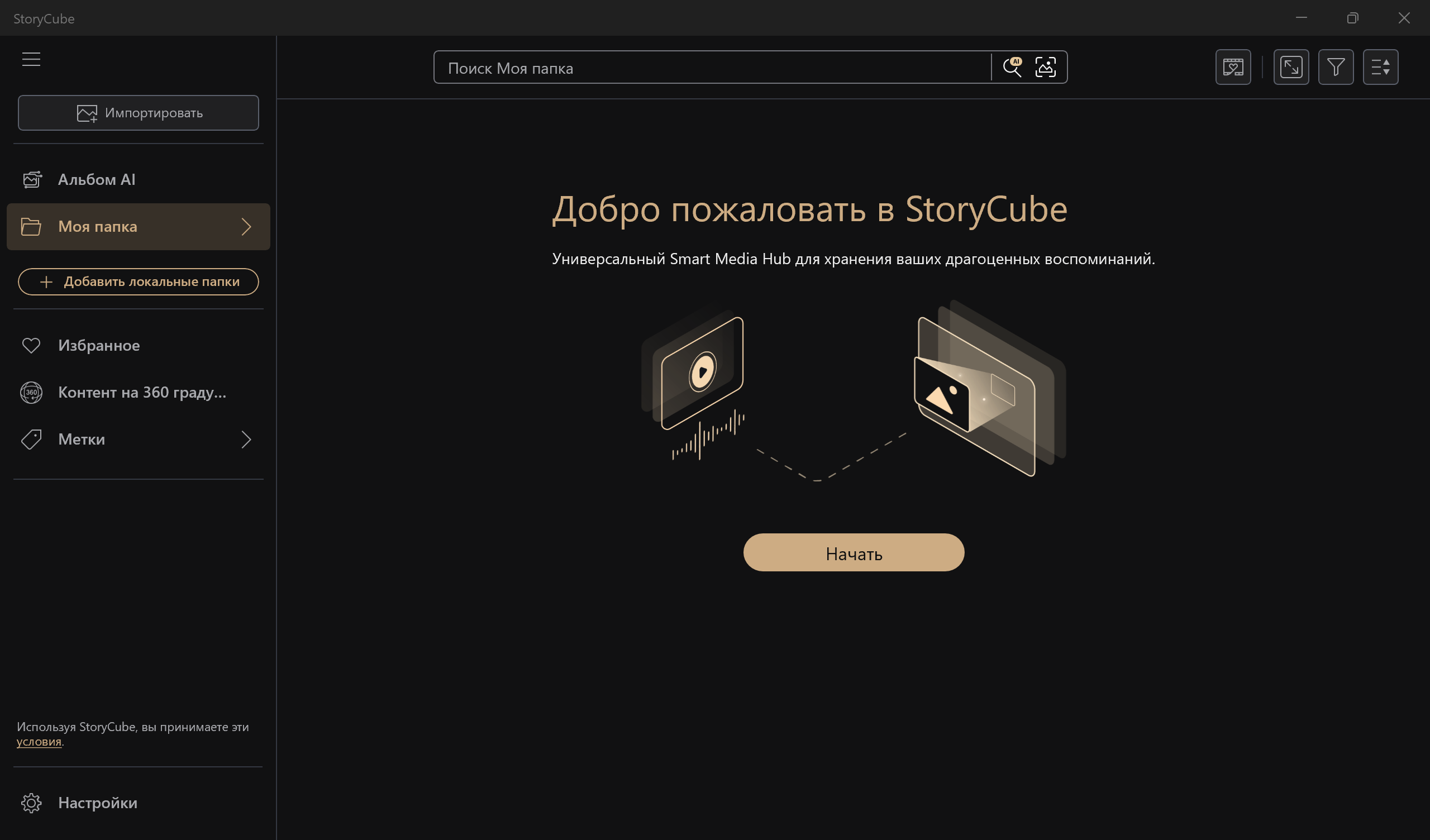Click the expand thumbnail size icon
Screen dimensions: 1430x840
(1290, 67)
